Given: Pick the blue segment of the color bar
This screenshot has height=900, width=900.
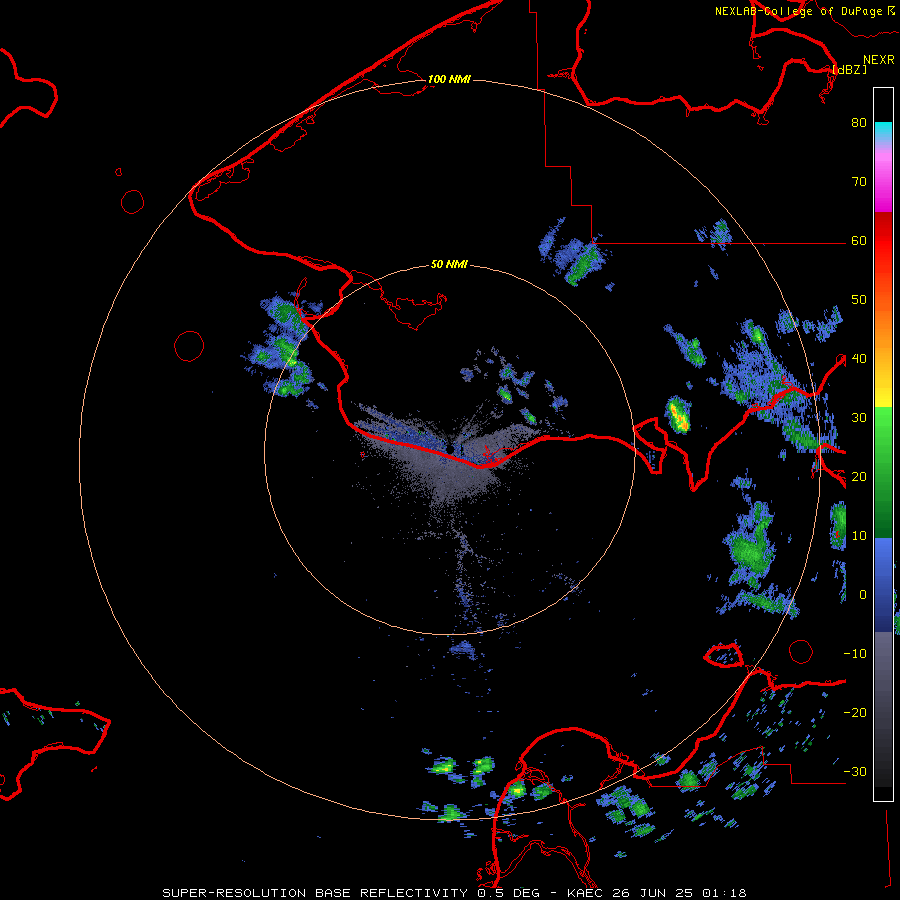Looking at the screenshot, I should tap(883, 585).
